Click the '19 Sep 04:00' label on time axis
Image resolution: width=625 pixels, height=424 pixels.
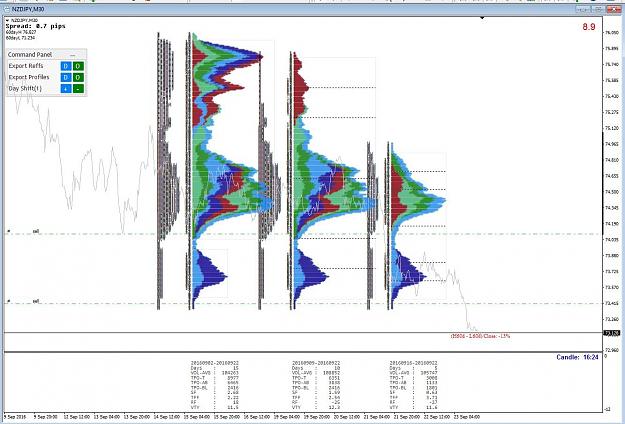pyautogui.click(x=286, y=417)
